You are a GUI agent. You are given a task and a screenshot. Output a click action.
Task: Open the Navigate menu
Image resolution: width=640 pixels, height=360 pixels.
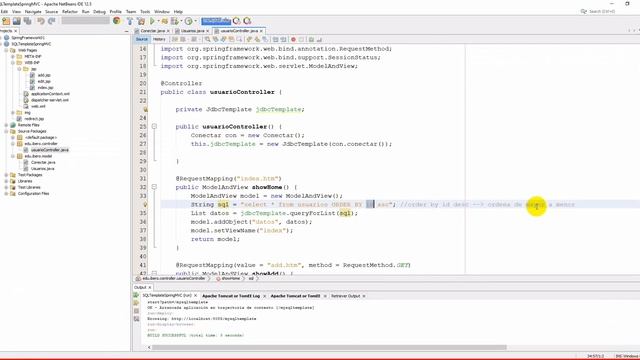33,11
